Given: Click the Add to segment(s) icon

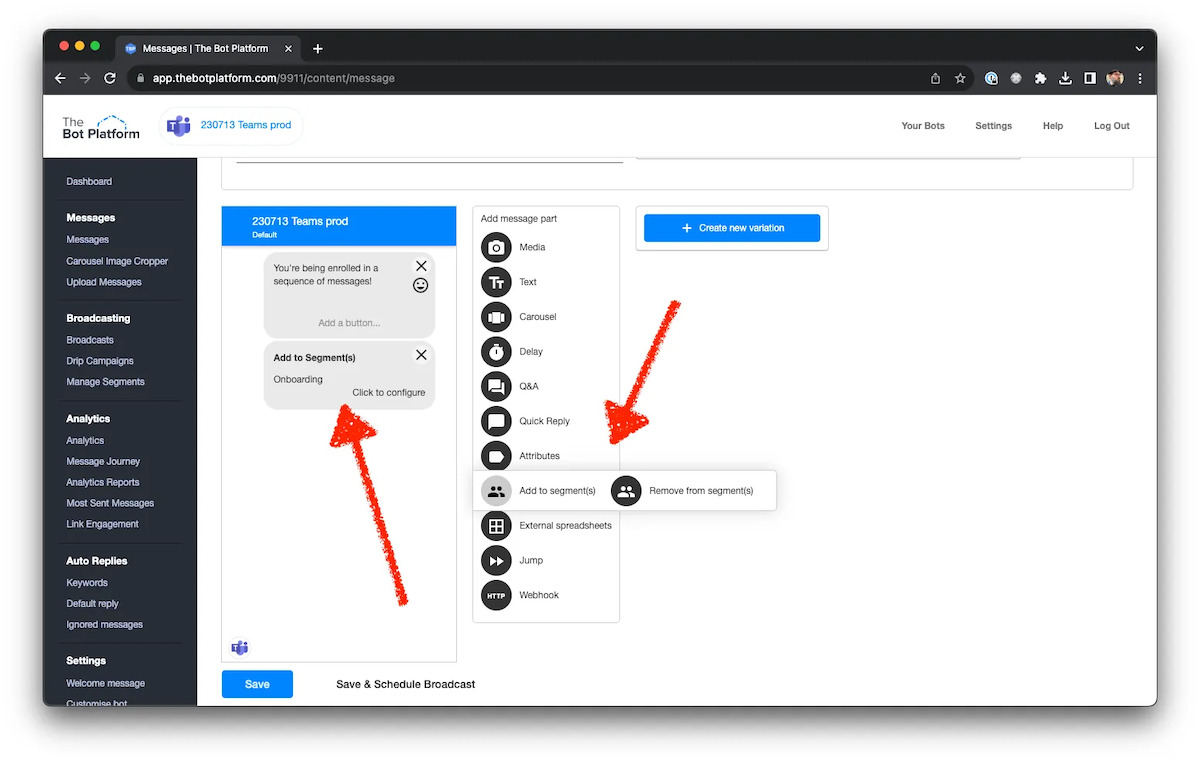Looking at the screenshot, I should coord(496,491).
